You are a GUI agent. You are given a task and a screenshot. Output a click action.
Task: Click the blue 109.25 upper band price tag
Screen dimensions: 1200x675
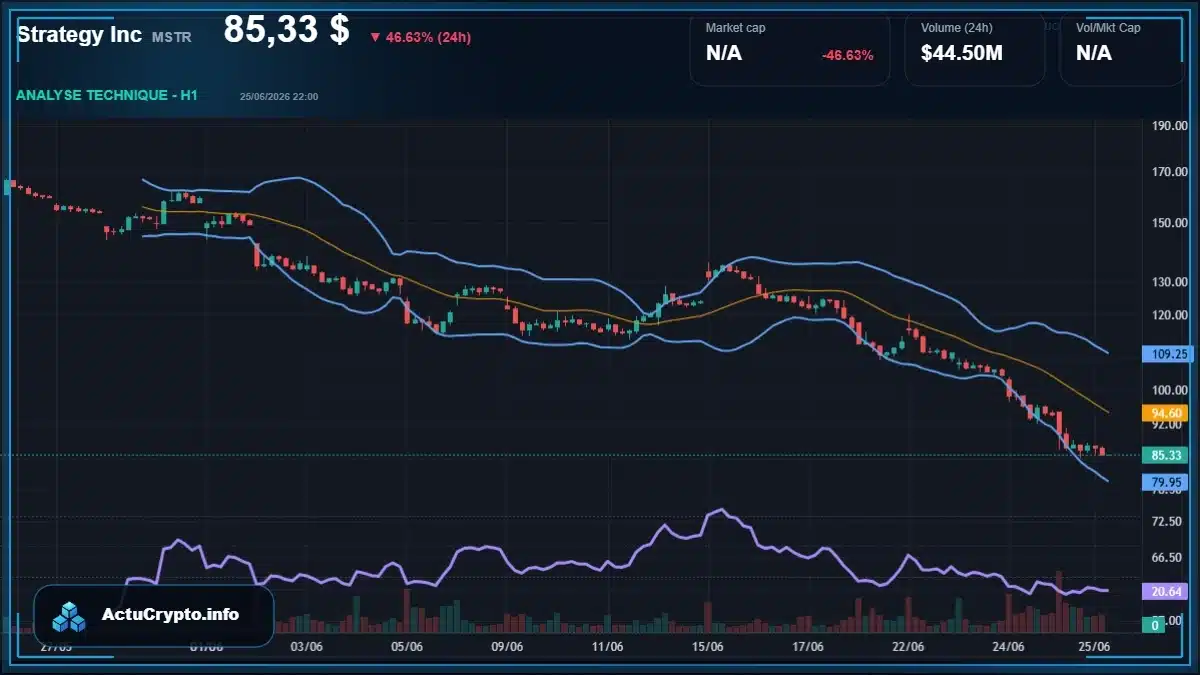(1169, 354)
